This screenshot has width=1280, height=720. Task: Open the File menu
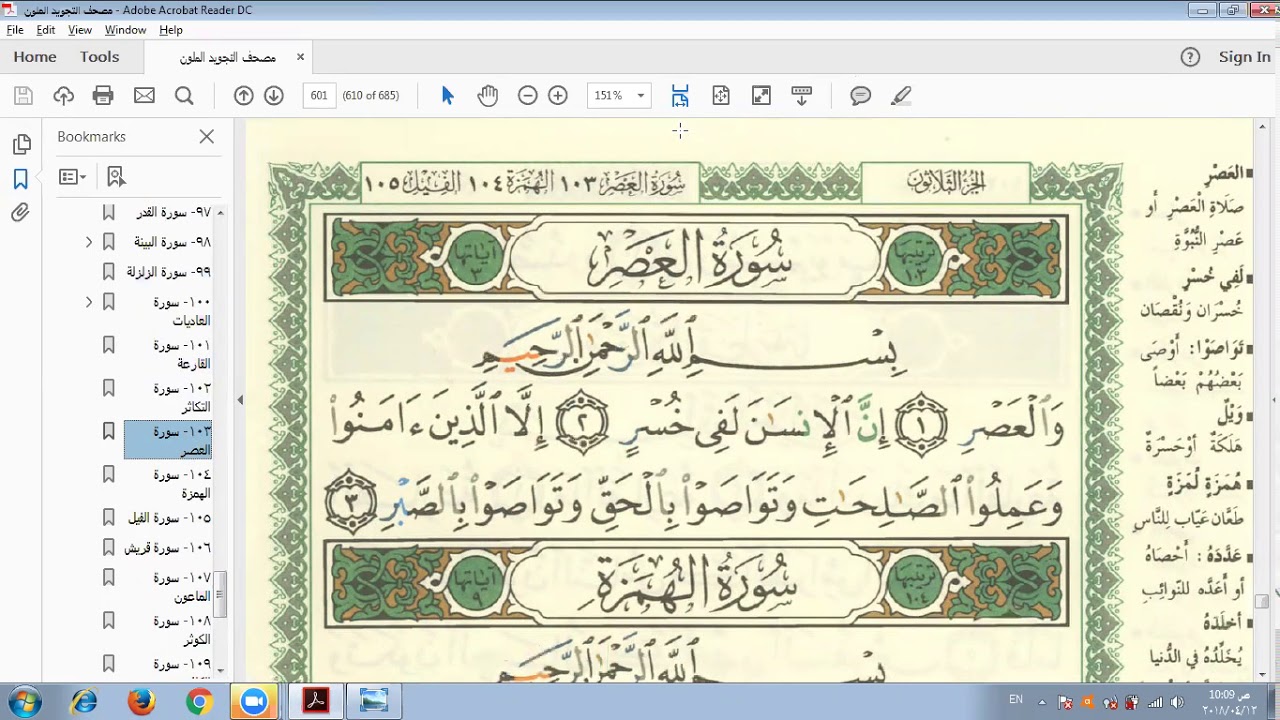(15, 30)
